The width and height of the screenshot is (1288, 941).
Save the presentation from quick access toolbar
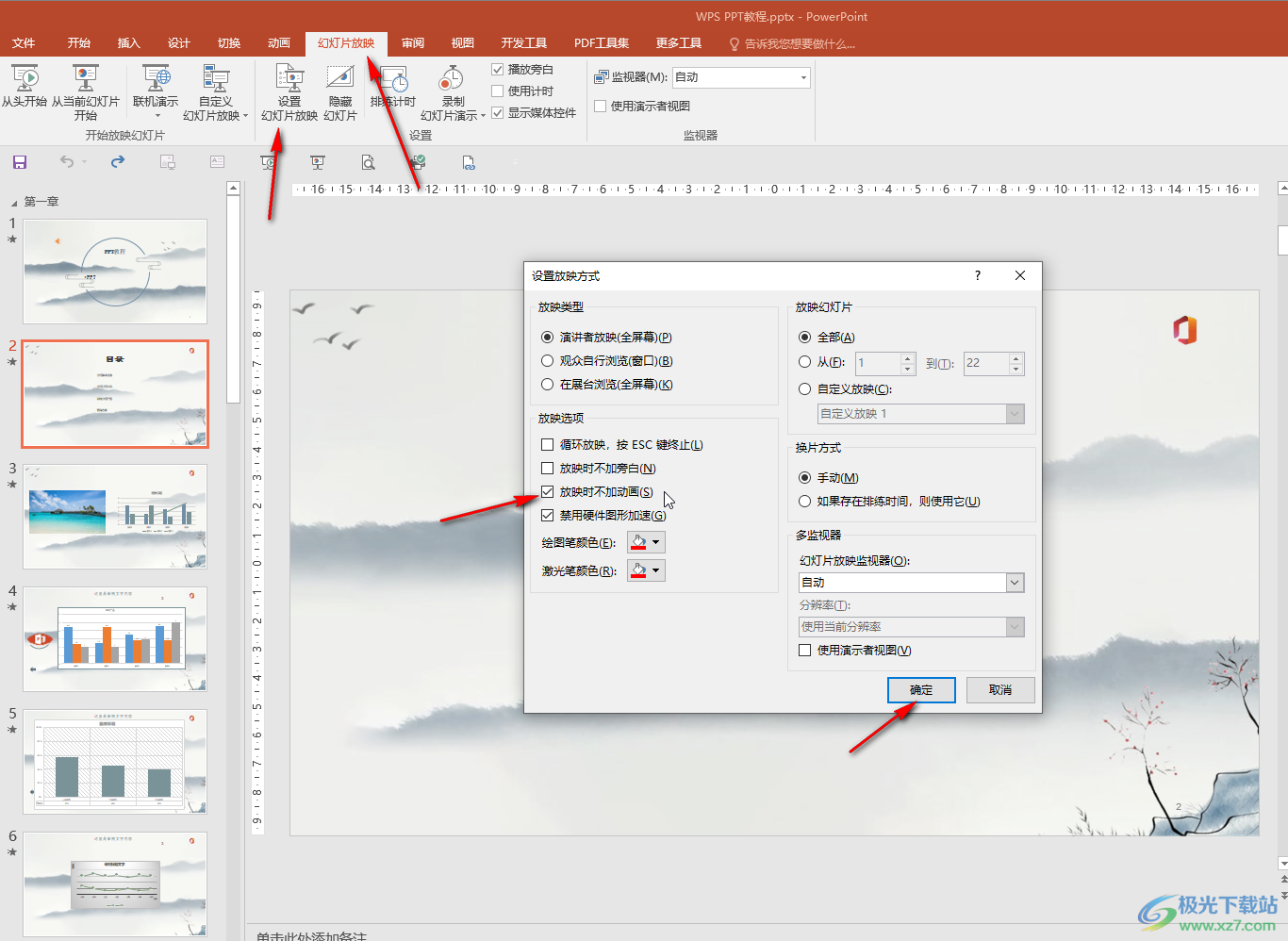(20, 162)
